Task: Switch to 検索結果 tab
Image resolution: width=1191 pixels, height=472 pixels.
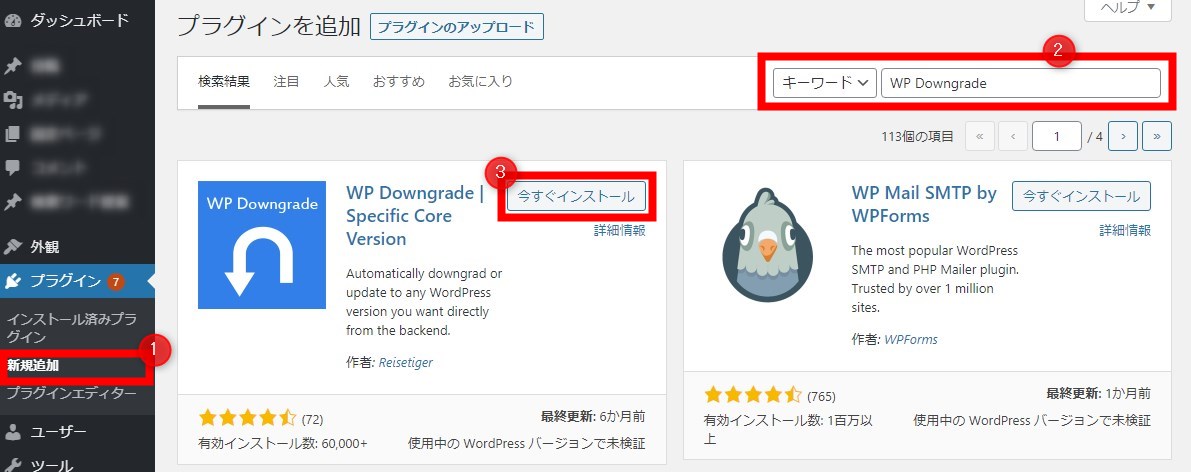Action: coord(224,81)
